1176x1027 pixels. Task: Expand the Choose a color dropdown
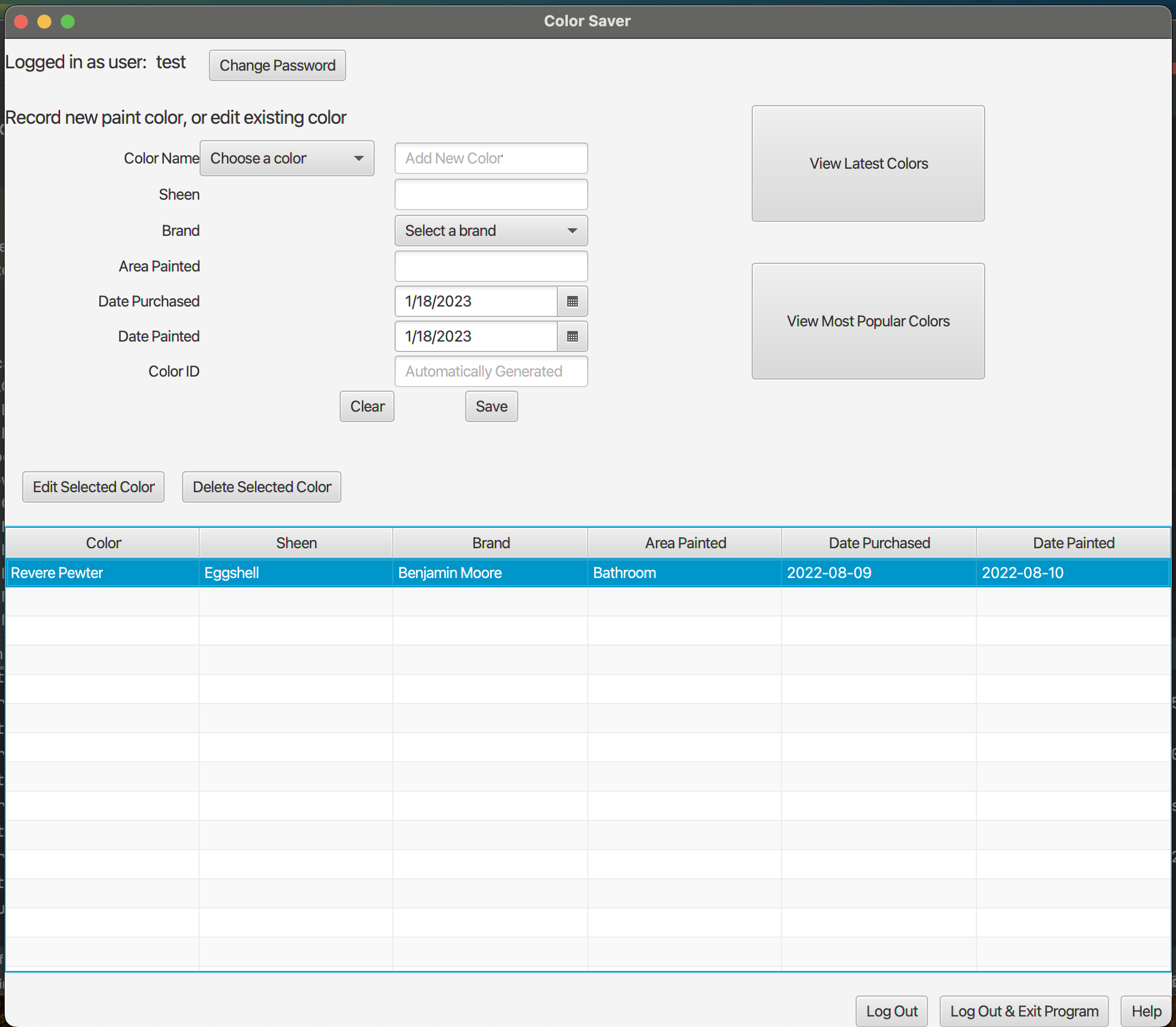[287, 158]
